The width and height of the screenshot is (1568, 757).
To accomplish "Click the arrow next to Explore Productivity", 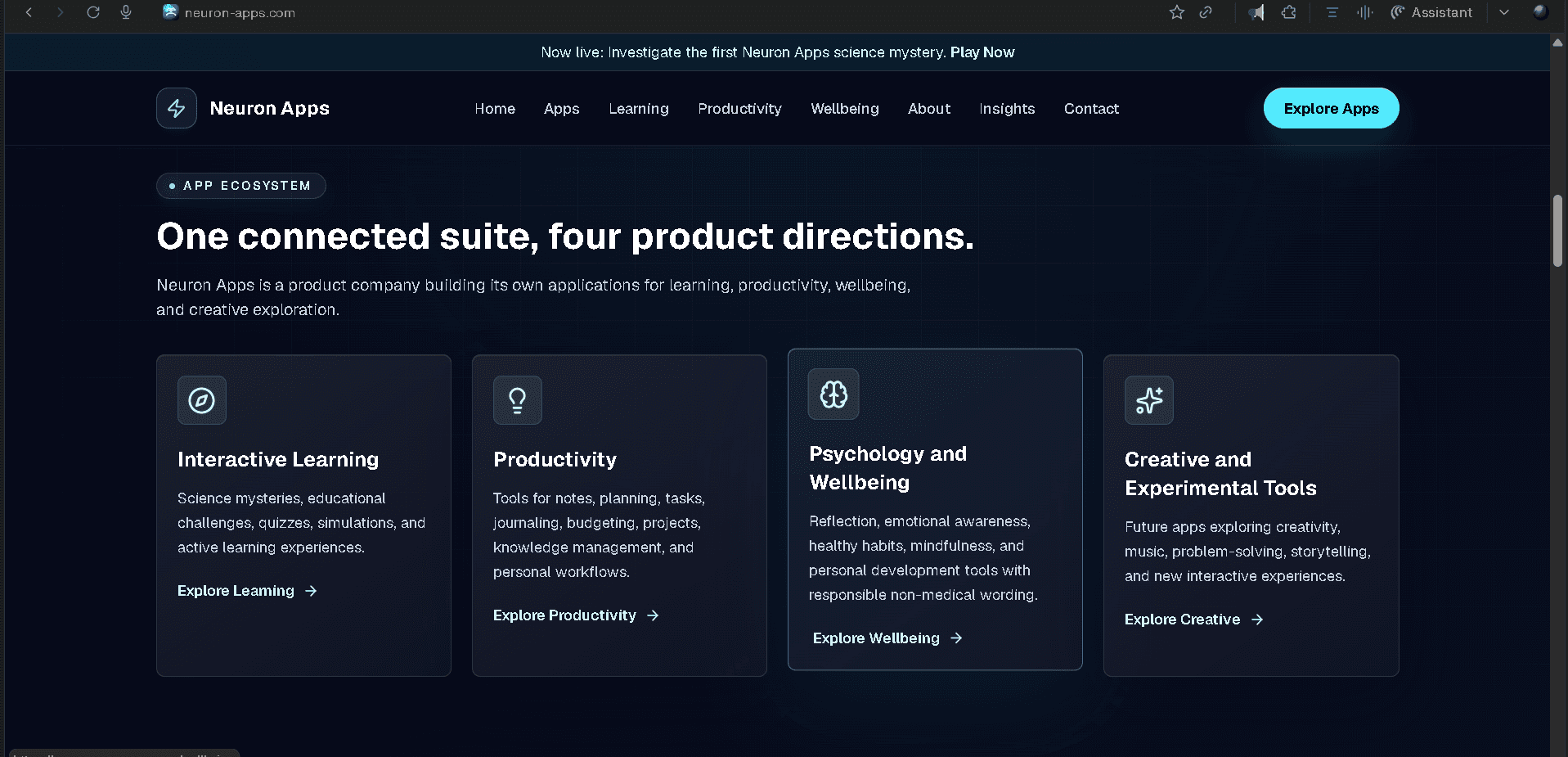I will (653, 615).
